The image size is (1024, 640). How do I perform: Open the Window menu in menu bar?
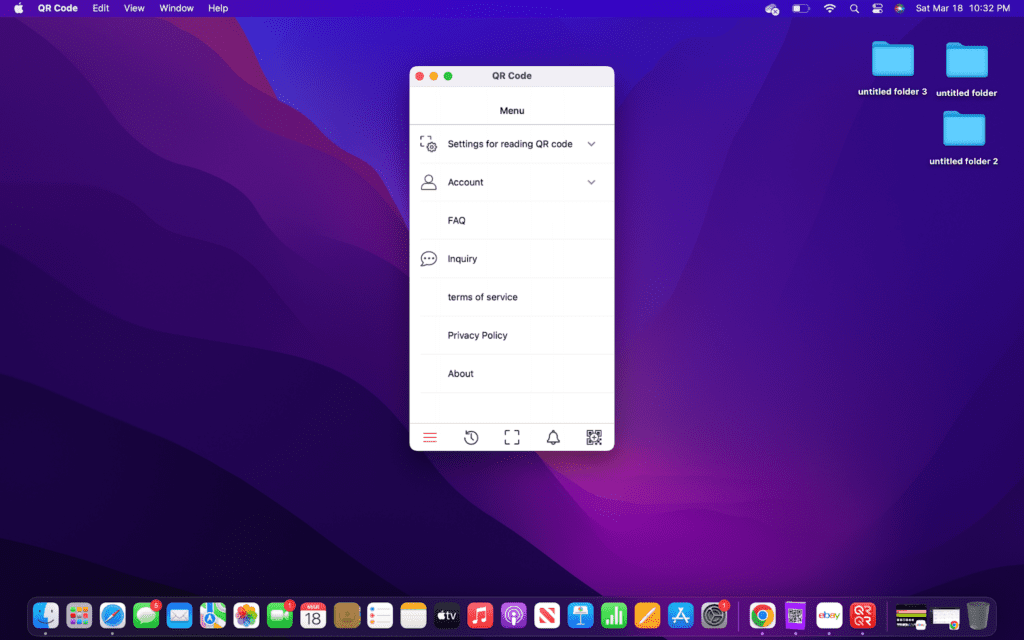pos(176,8)
